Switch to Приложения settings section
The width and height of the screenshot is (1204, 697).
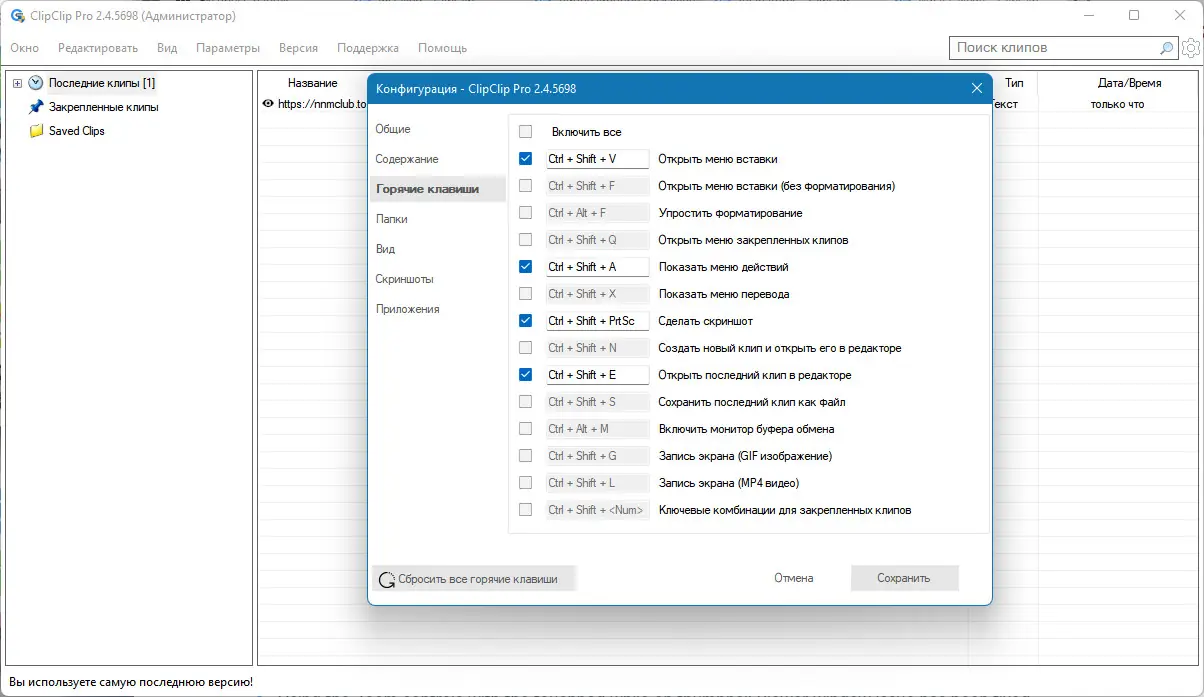[407, 309]
